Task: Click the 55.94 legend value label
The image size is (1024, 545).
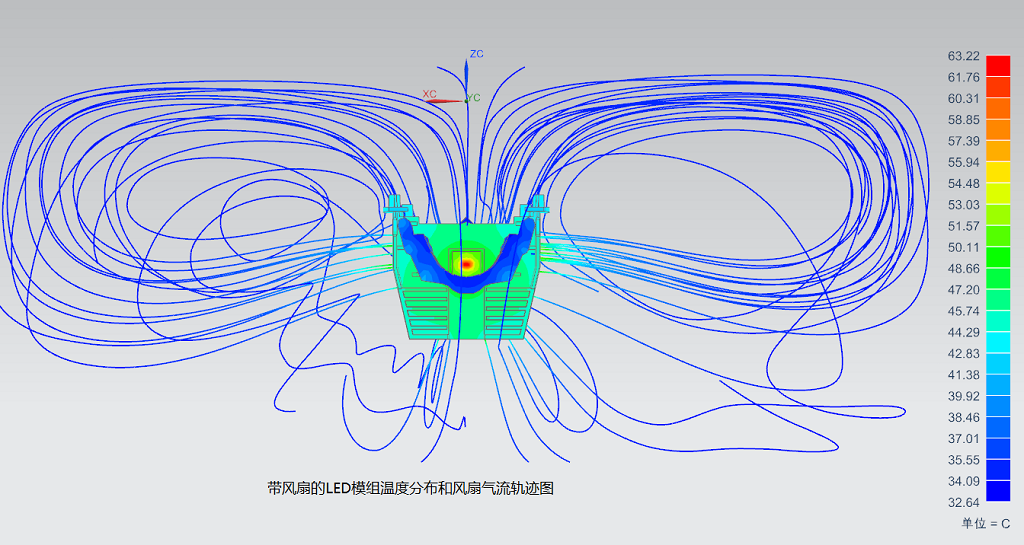Action: coord(963,162)
